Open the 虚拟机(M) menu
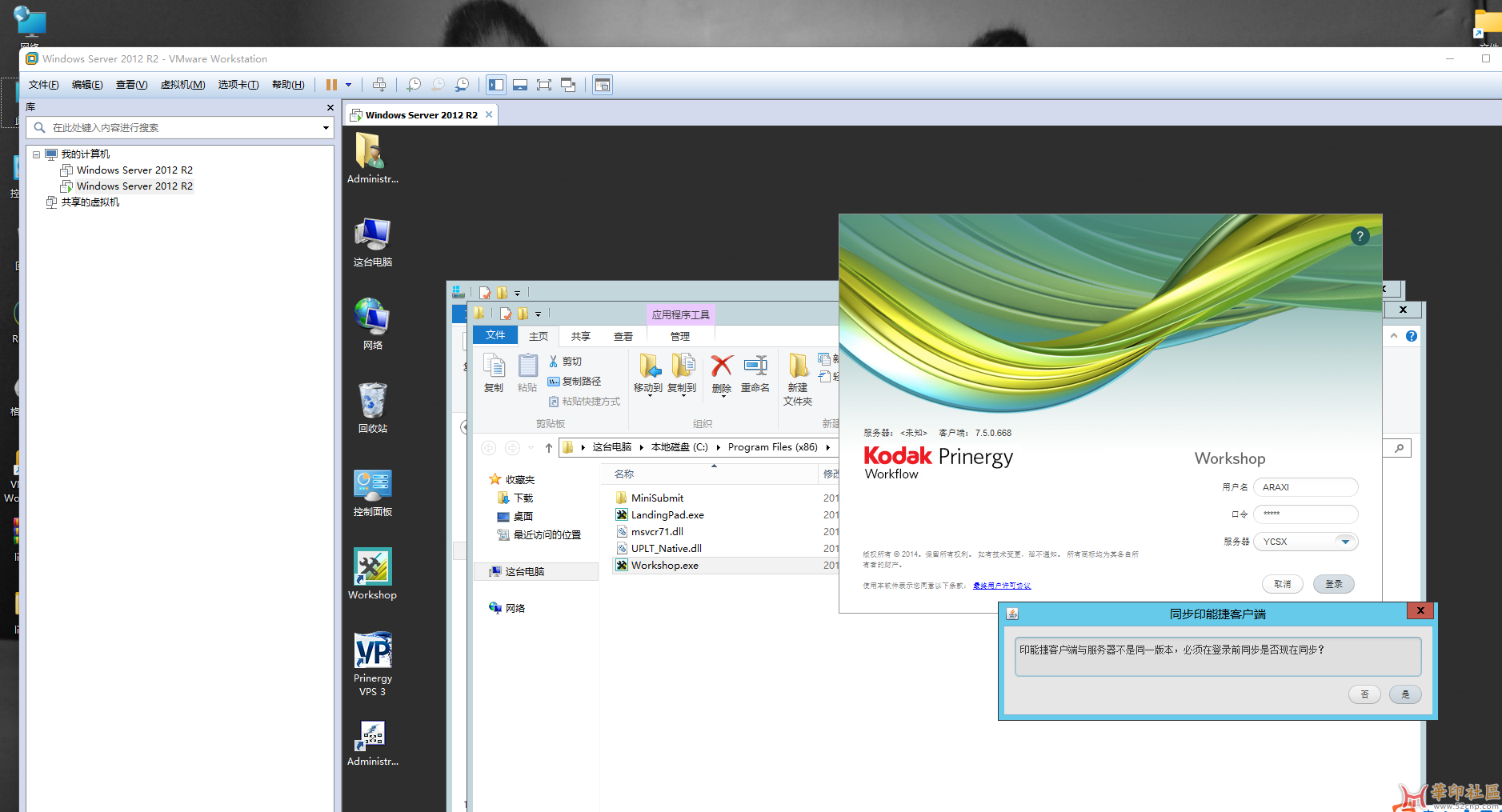The height and width of the screenshot is (812, 1502). tap(182, 85)
